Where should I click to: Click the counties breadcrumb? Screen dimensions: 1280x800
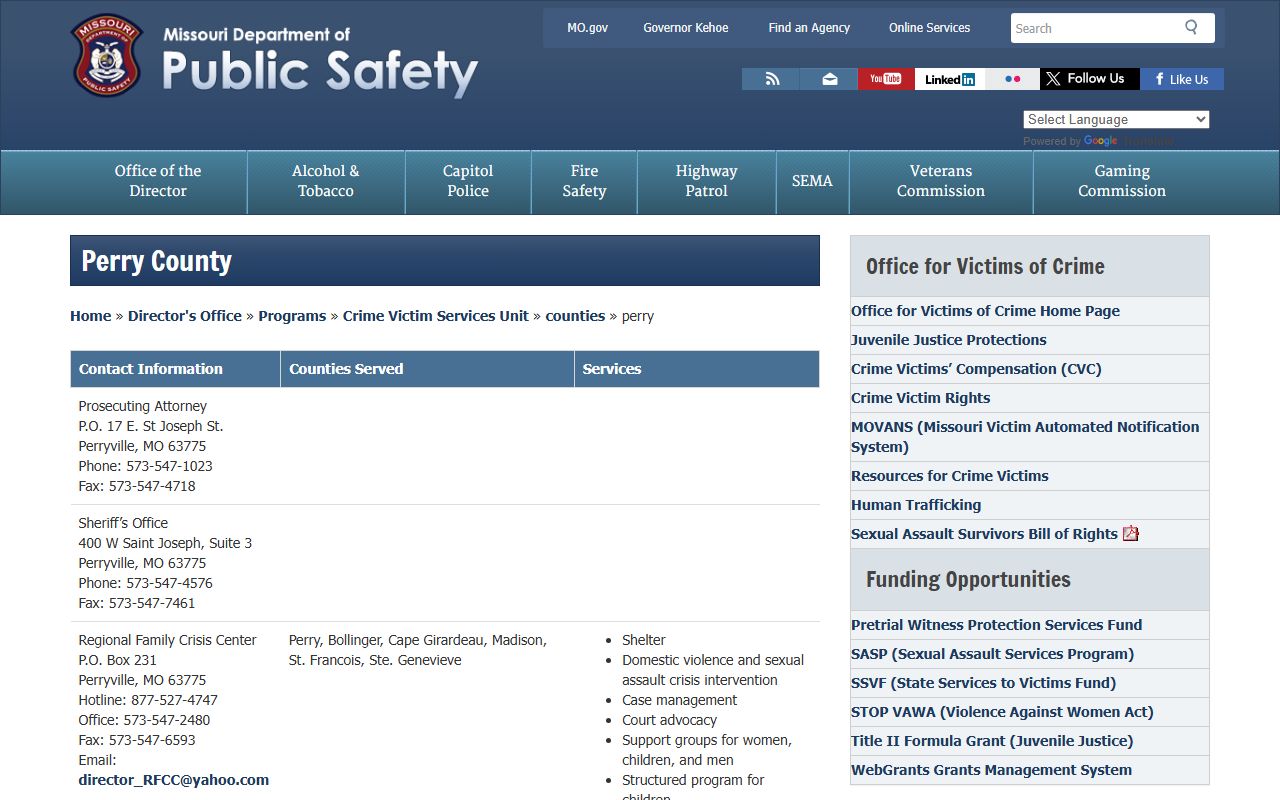[575, 316]
